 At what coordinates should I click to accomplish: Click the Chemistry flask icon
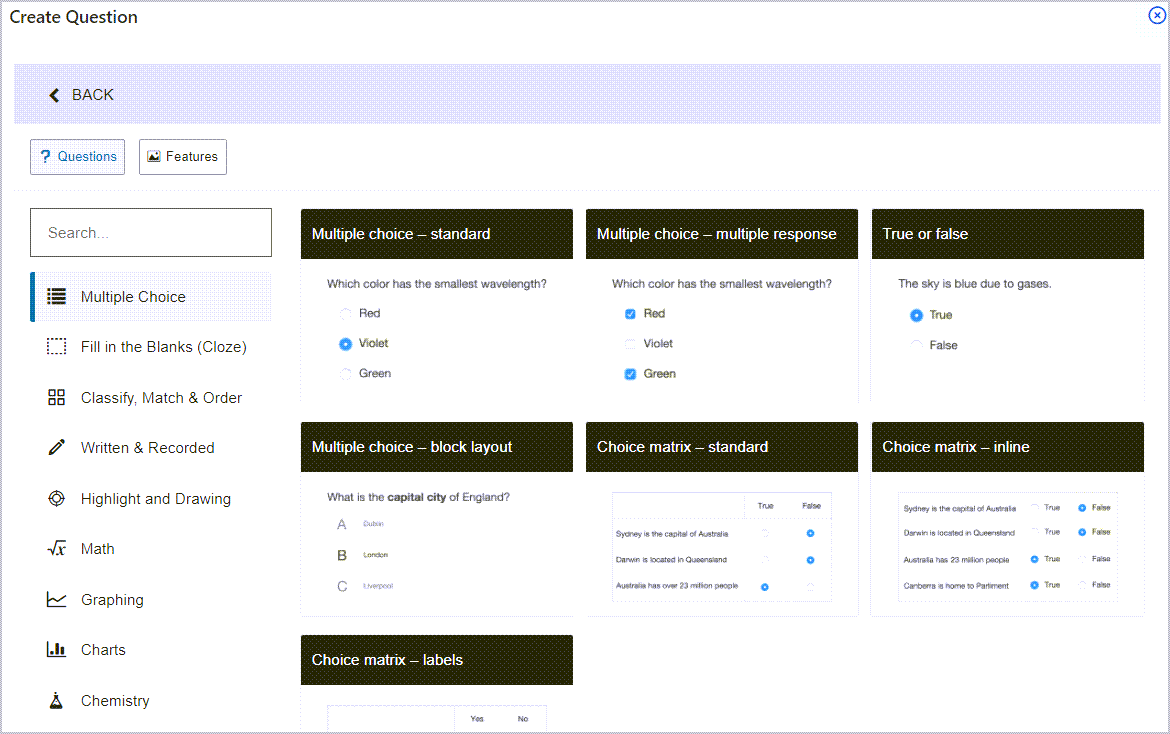point(57,700)
